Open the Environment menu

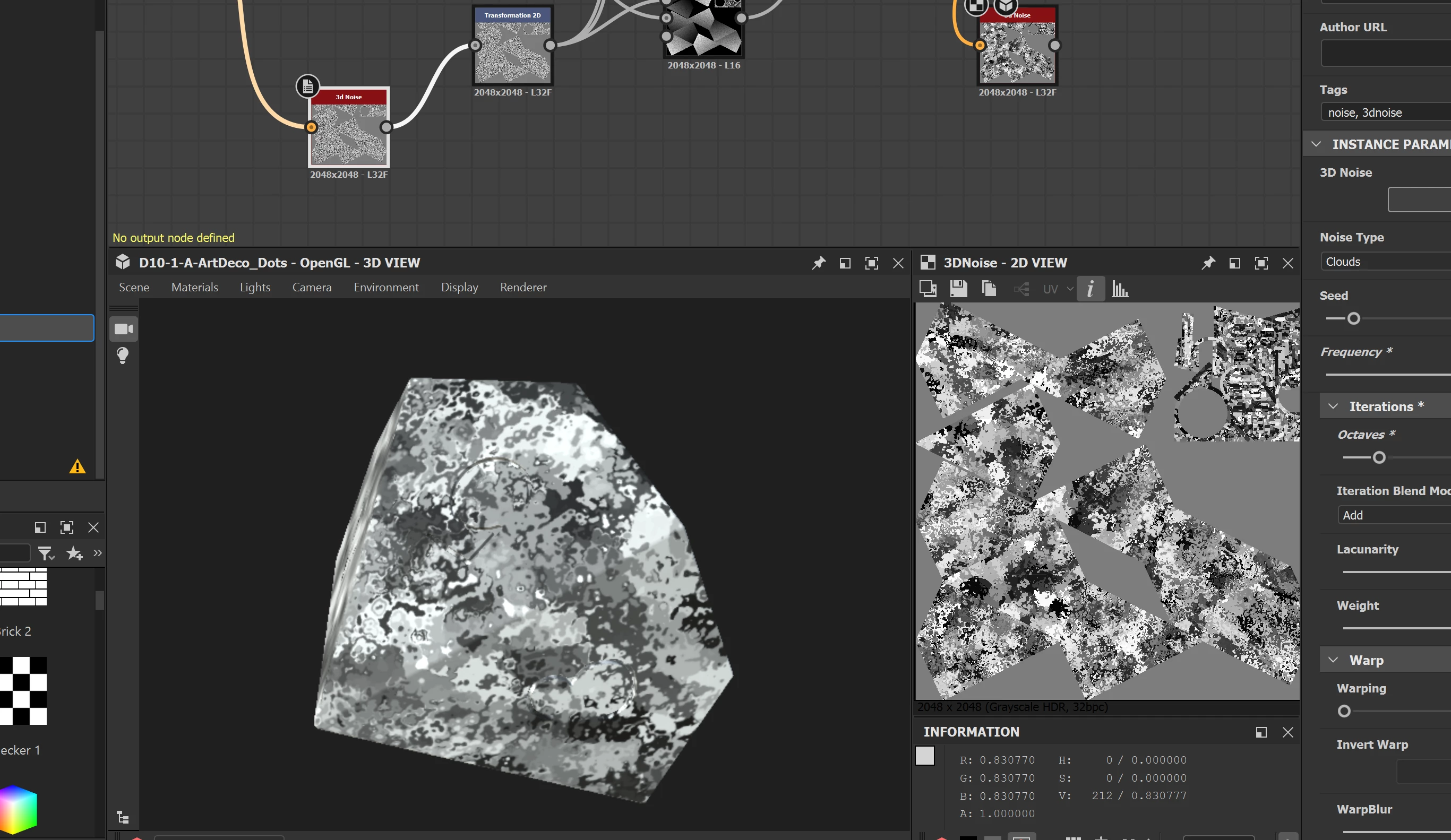(x=386, y=287)
